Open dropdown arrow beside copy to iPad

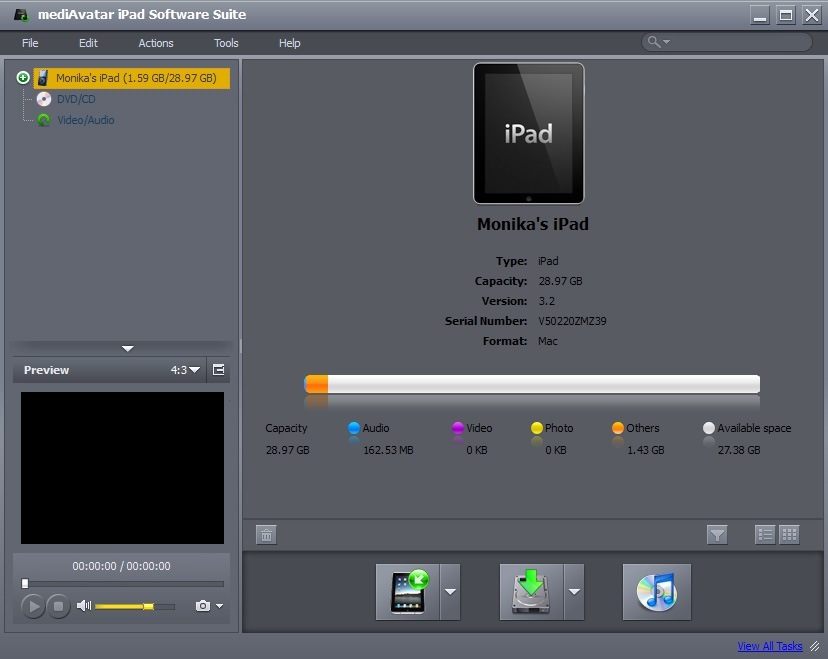(x=450, y=591)
